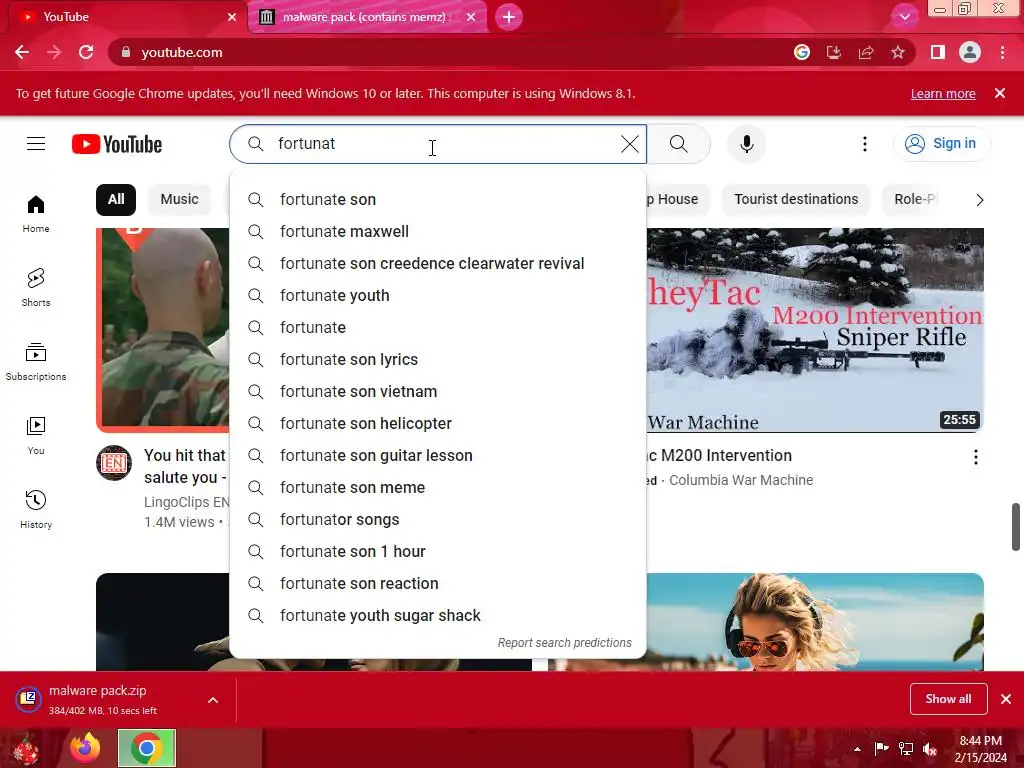Open the network icon in system tray

point(906,748)
